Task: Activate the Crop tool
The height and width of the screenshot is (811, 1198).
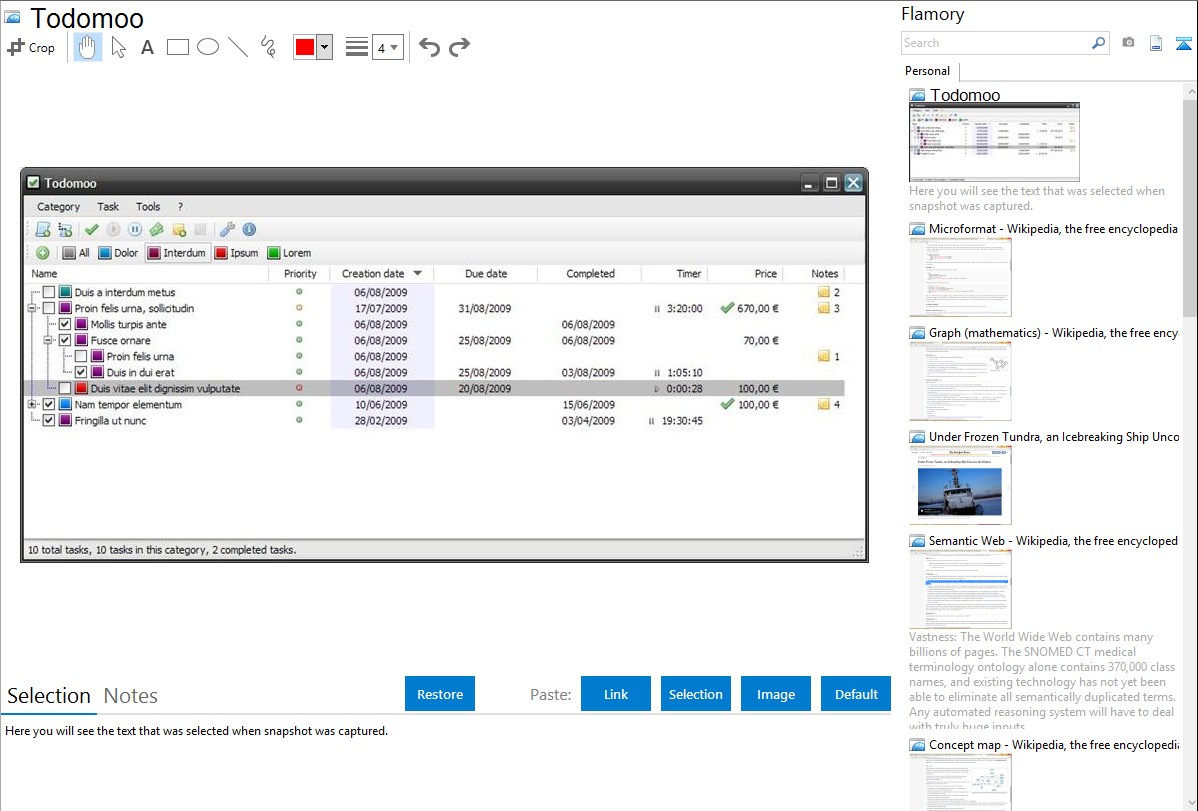Action: coord(31,47)
